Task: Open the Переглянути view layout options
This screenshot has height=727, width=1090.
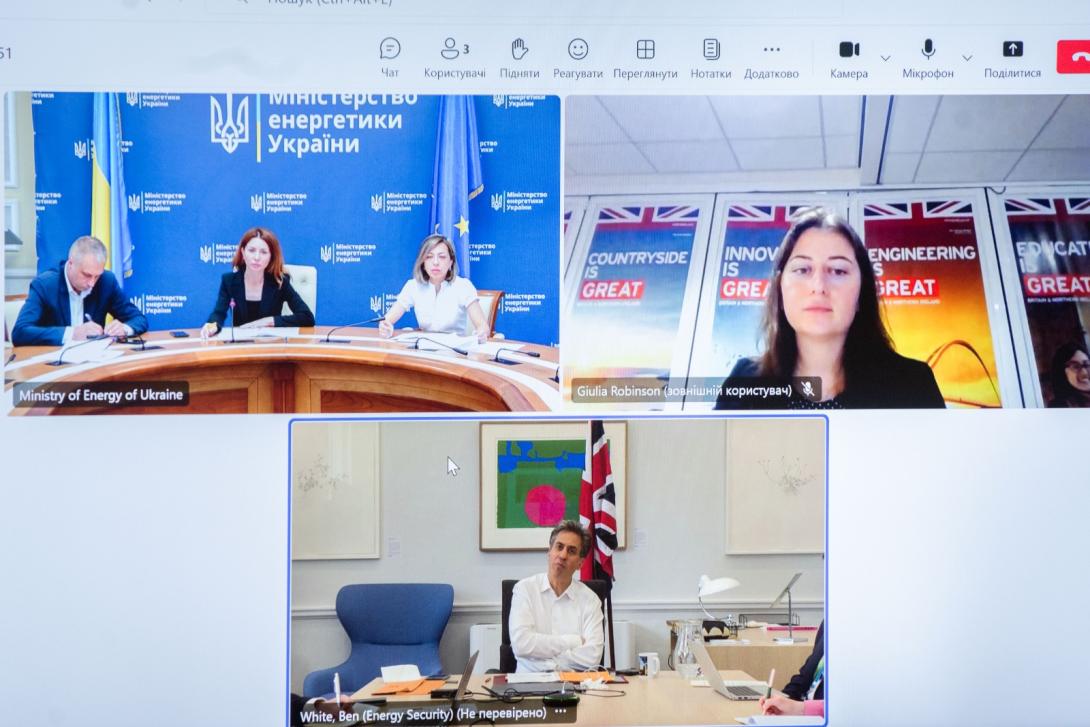Action: [645, 49]
